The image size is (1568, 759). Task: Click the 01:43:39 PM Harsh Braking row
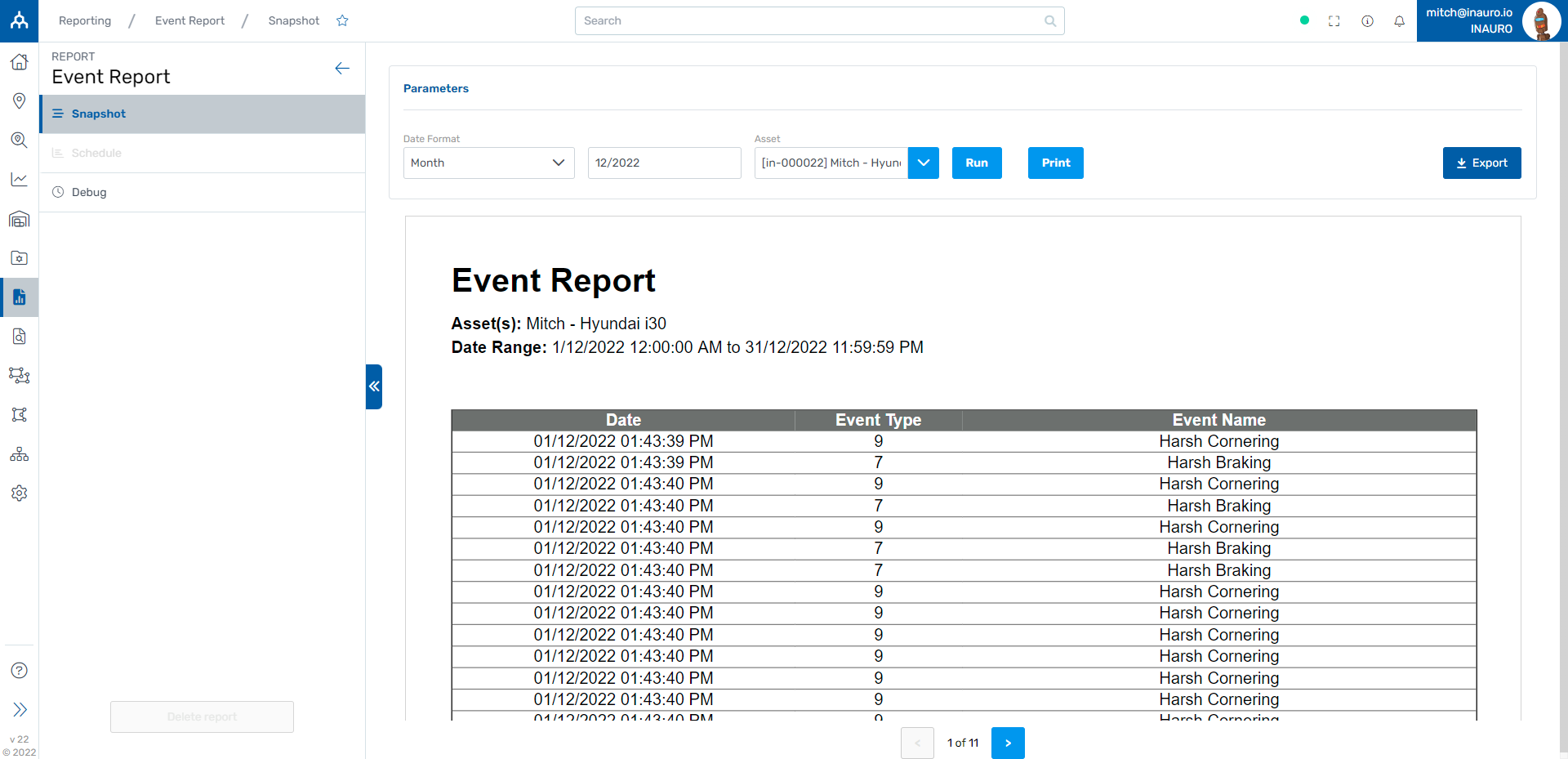click(964, 462)
